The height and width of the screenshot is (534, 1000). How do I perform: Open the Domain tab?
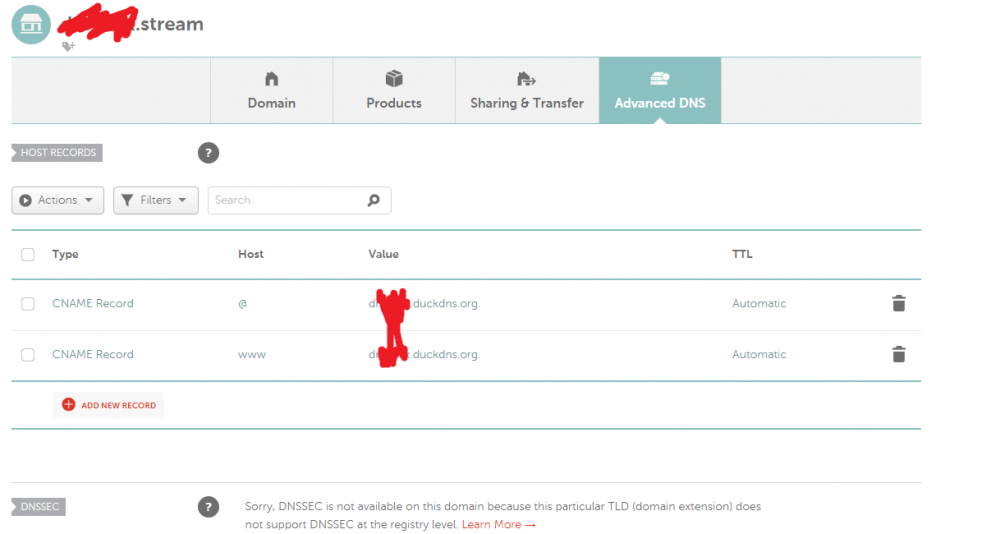pyautogui.click(x=272, y=91)
